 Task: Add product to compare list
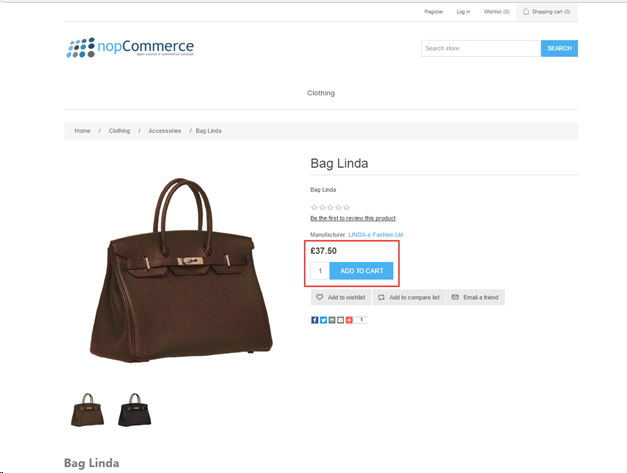click(x=409, y=297)
